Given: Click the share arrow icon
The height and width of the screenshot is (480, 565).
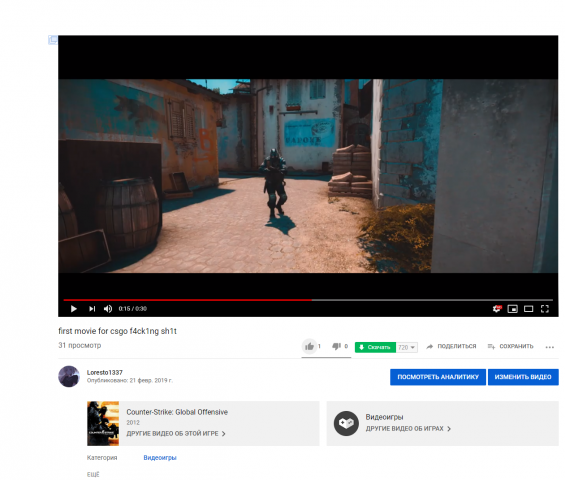Looking at the screenshot, I should 430,346.
